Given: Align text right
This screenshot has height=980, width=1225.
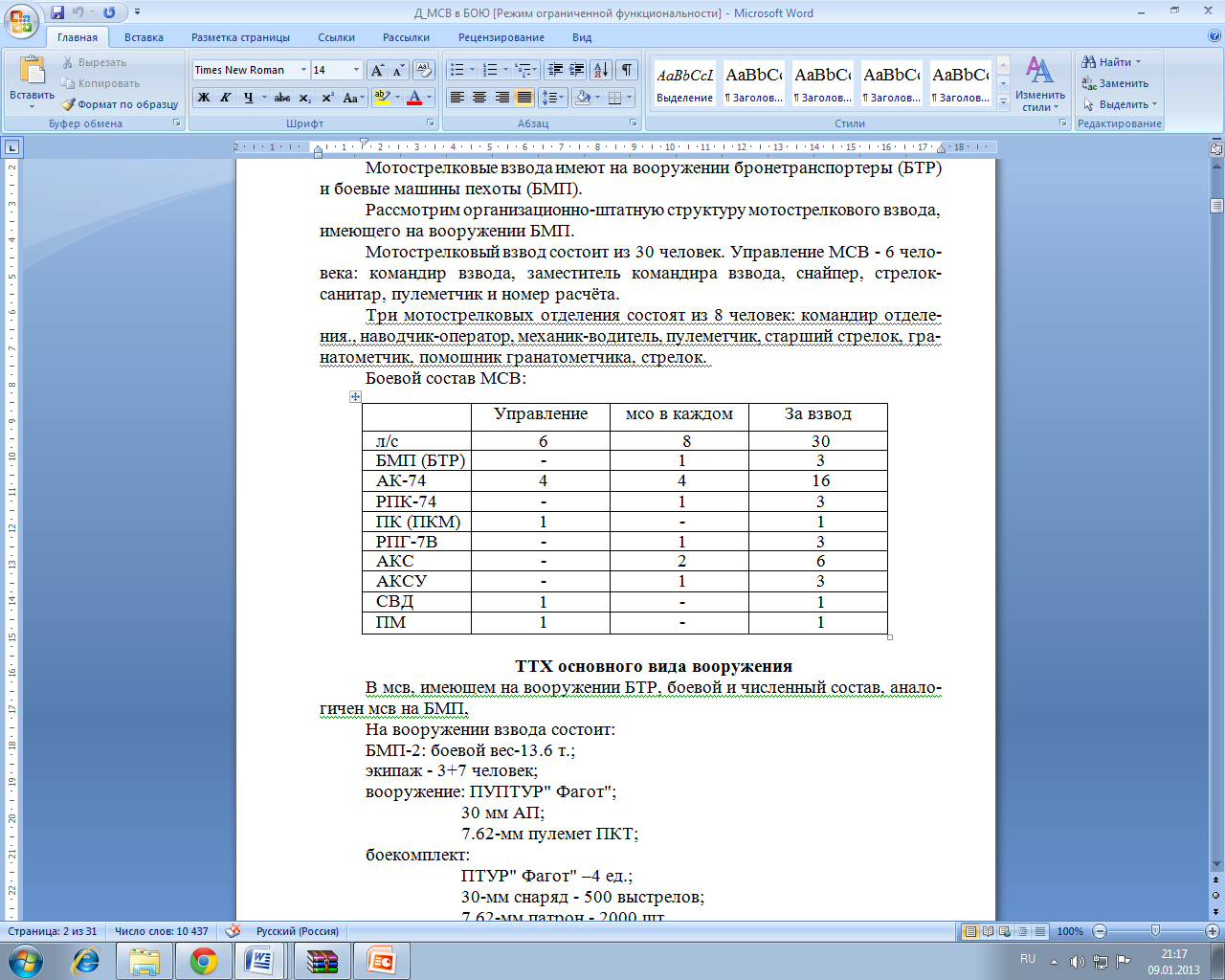Looking at the screenshot, I should click(501, 98).
